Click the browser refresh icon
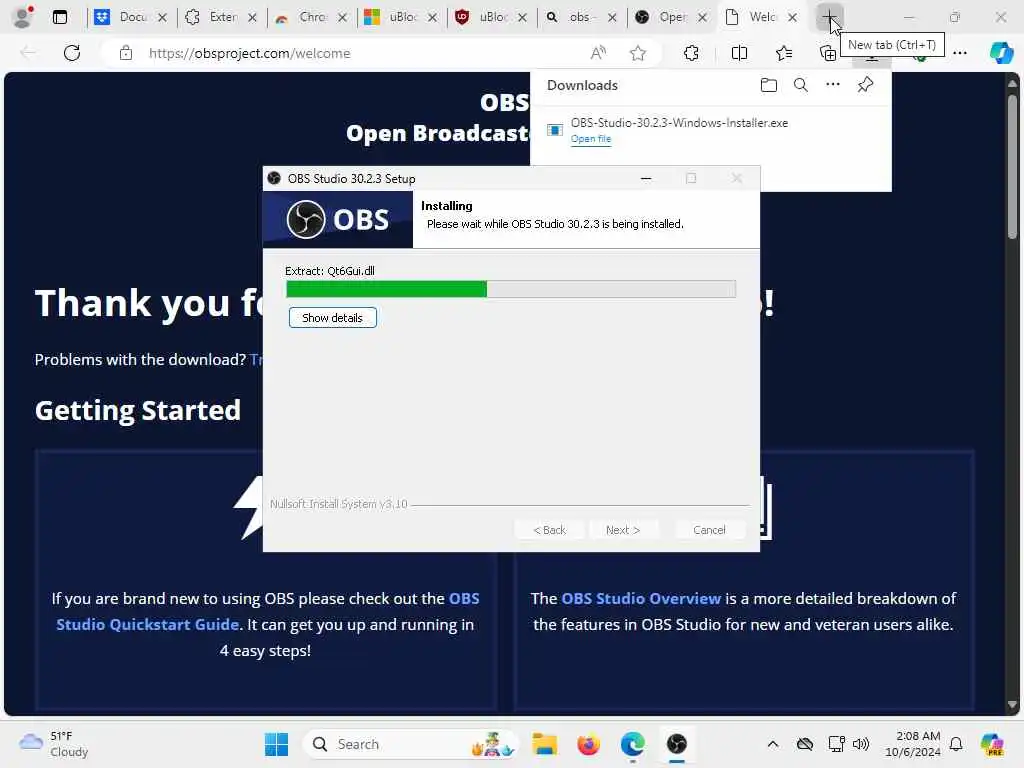Image resolution: width=1024 pixels, height=768 pixels. pyautogui.click(x=72, y=53)
